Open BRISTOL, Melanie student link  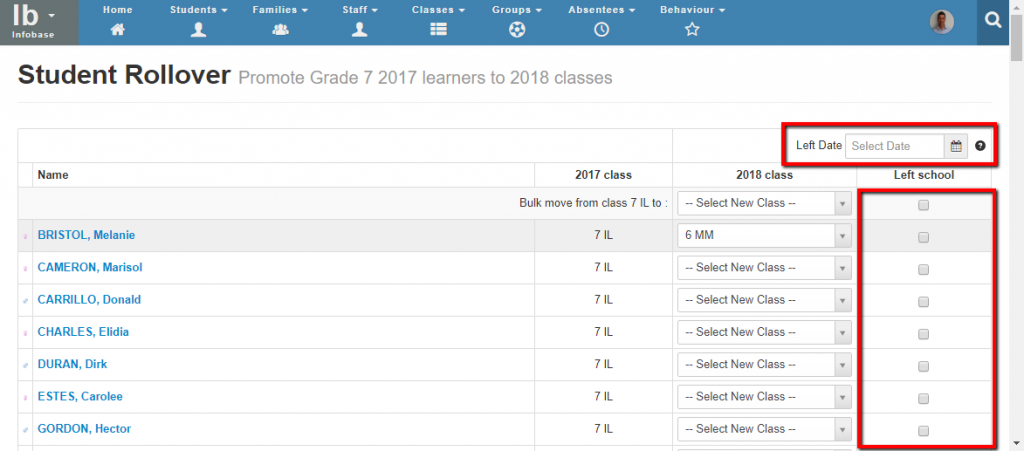point(86,235)
